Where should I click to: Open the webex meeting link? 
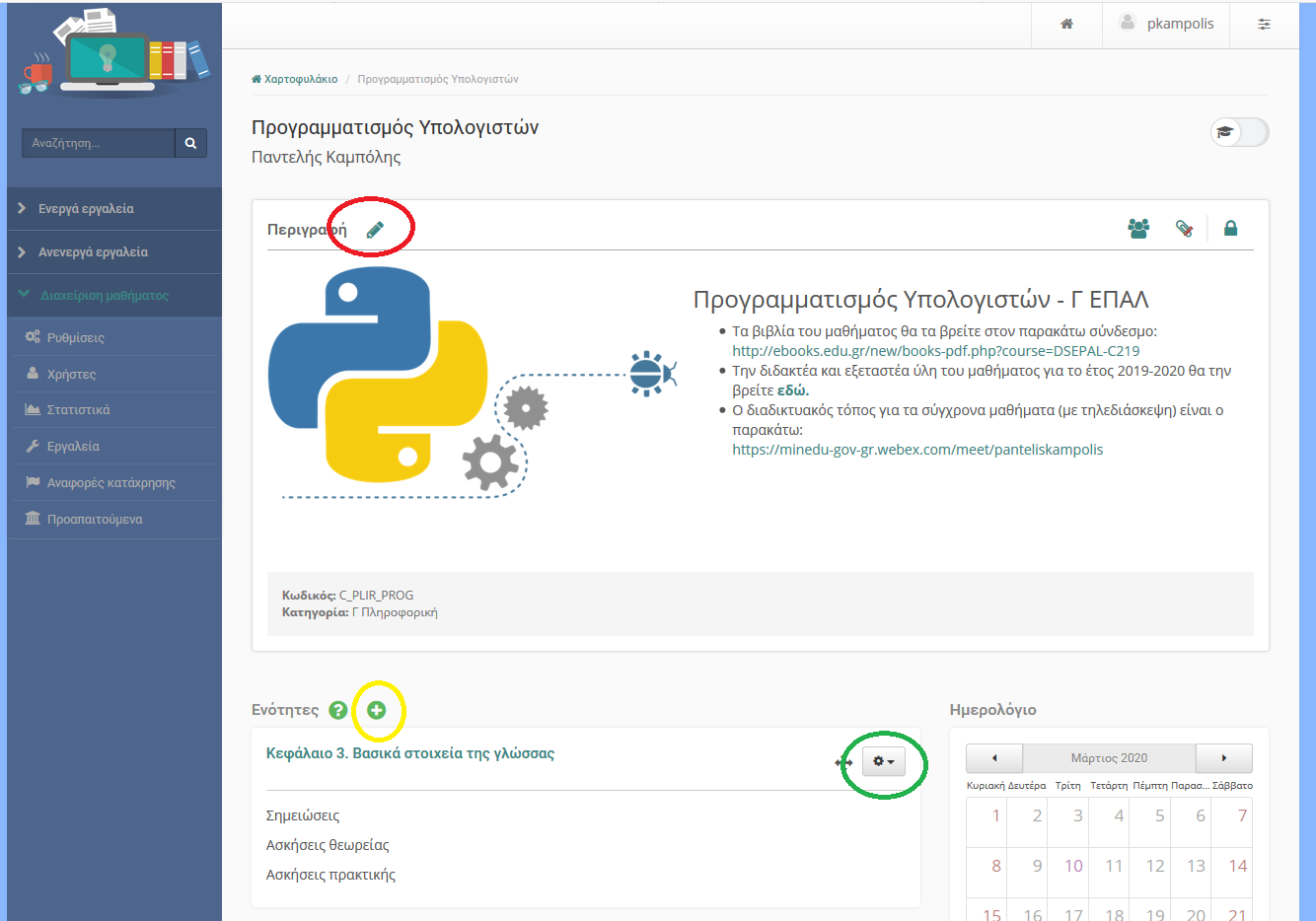click(917, 450)
